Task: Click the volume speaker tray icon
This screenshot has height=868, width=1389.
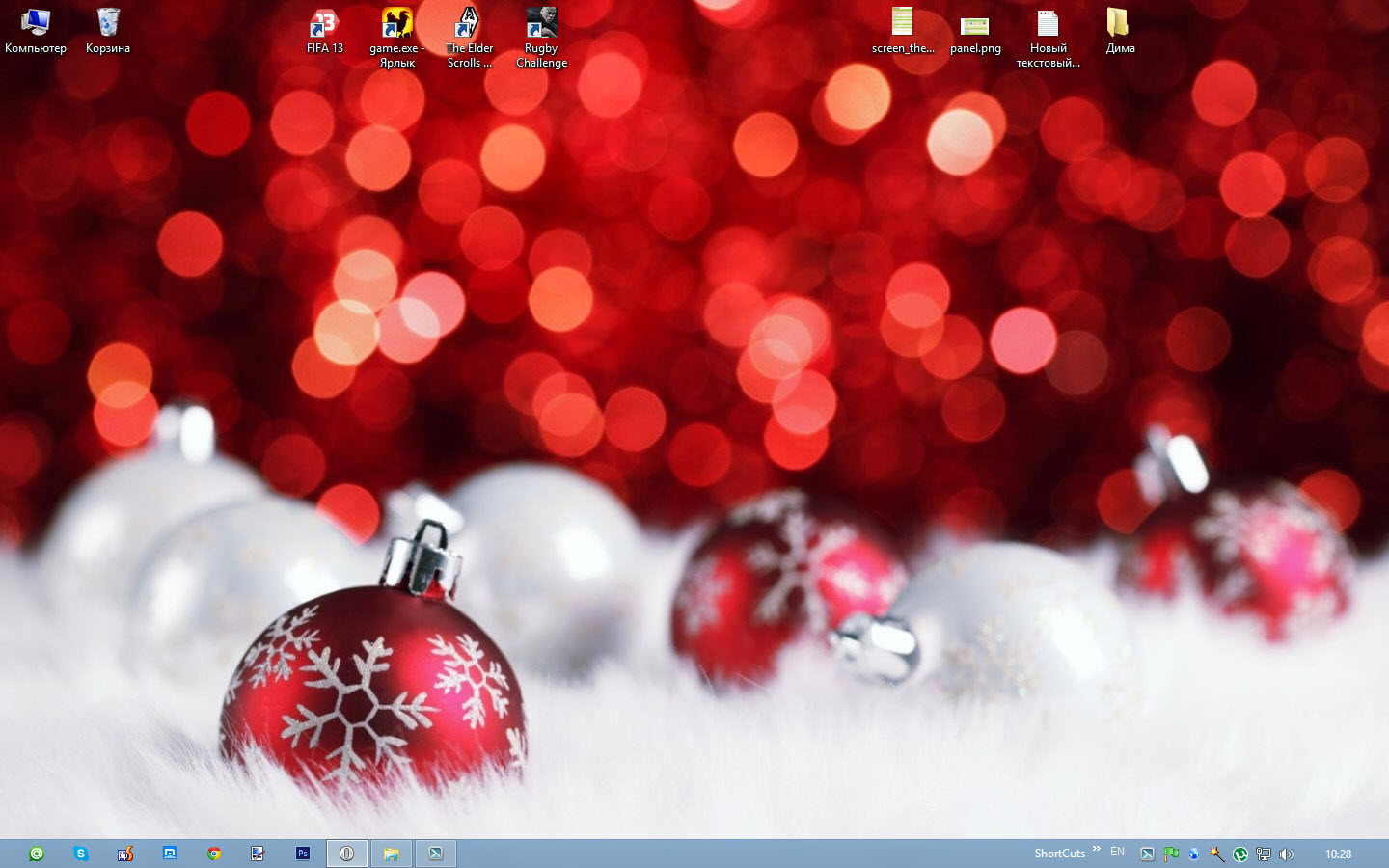Action: 1286,854
